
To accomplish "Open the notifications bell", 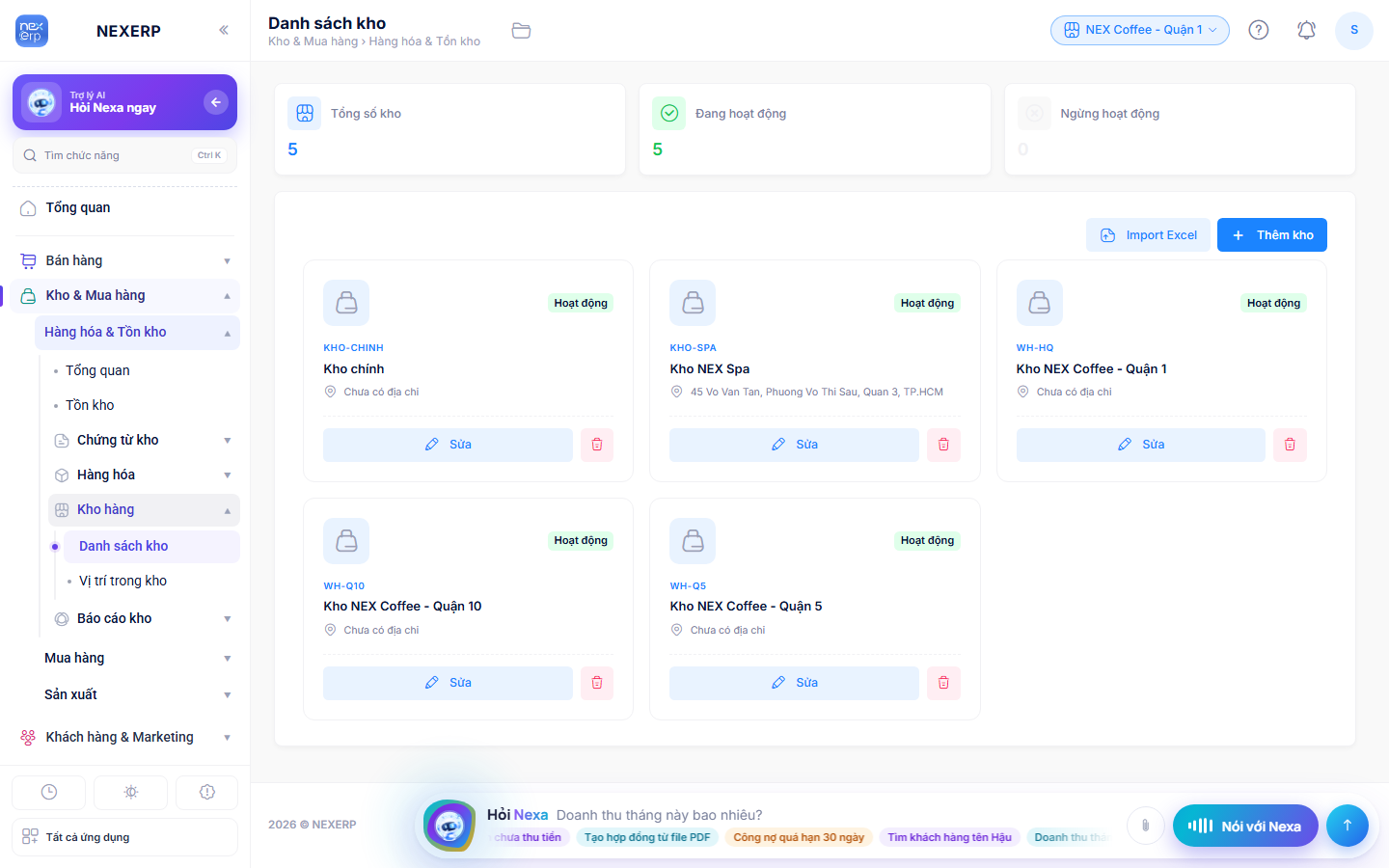I will tap(1306, 30).
